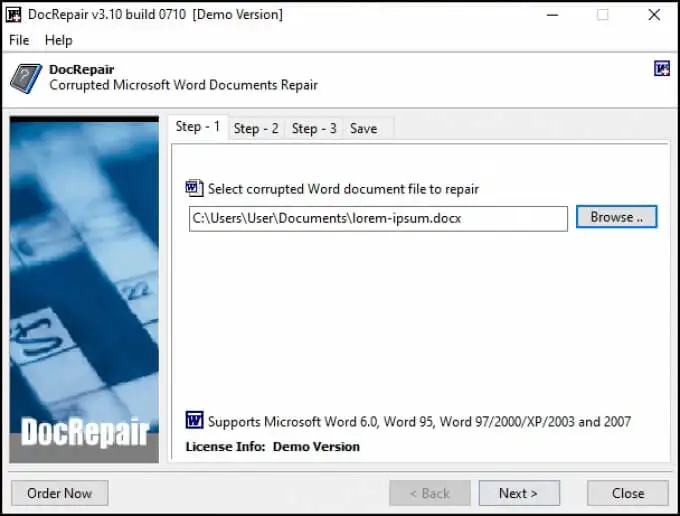Close the window with the X button
This screenshot has height=516, width=680.
[x=654, y=15]
